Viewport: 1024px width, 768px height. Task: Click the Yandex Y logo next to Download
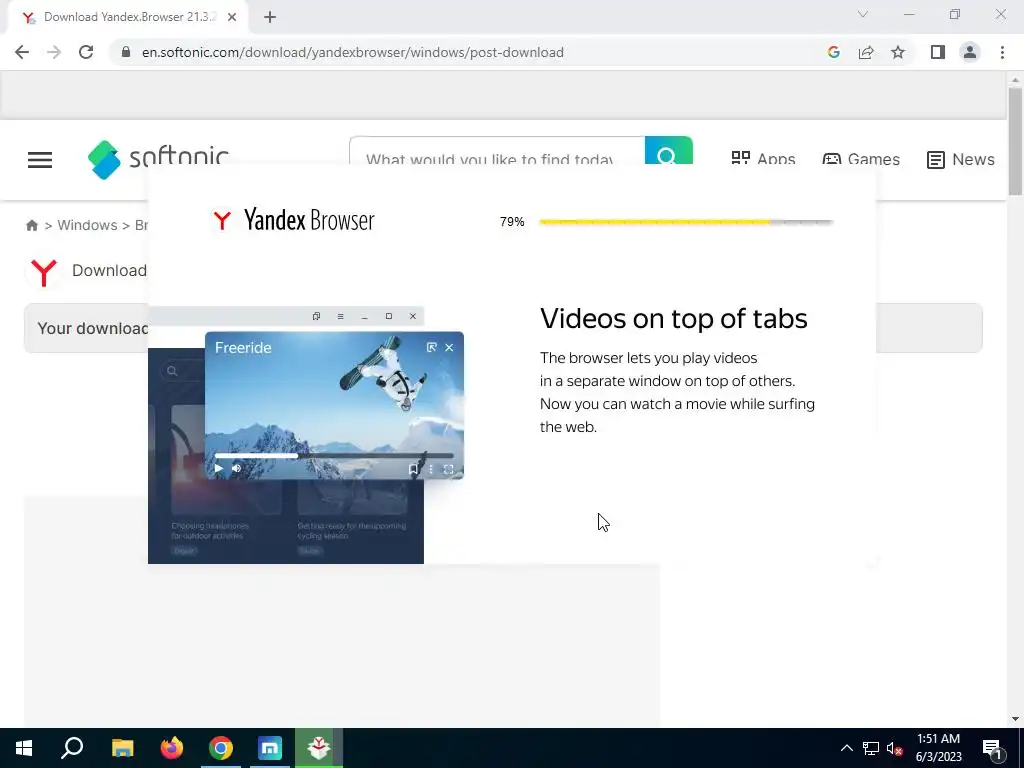(44, 272)
